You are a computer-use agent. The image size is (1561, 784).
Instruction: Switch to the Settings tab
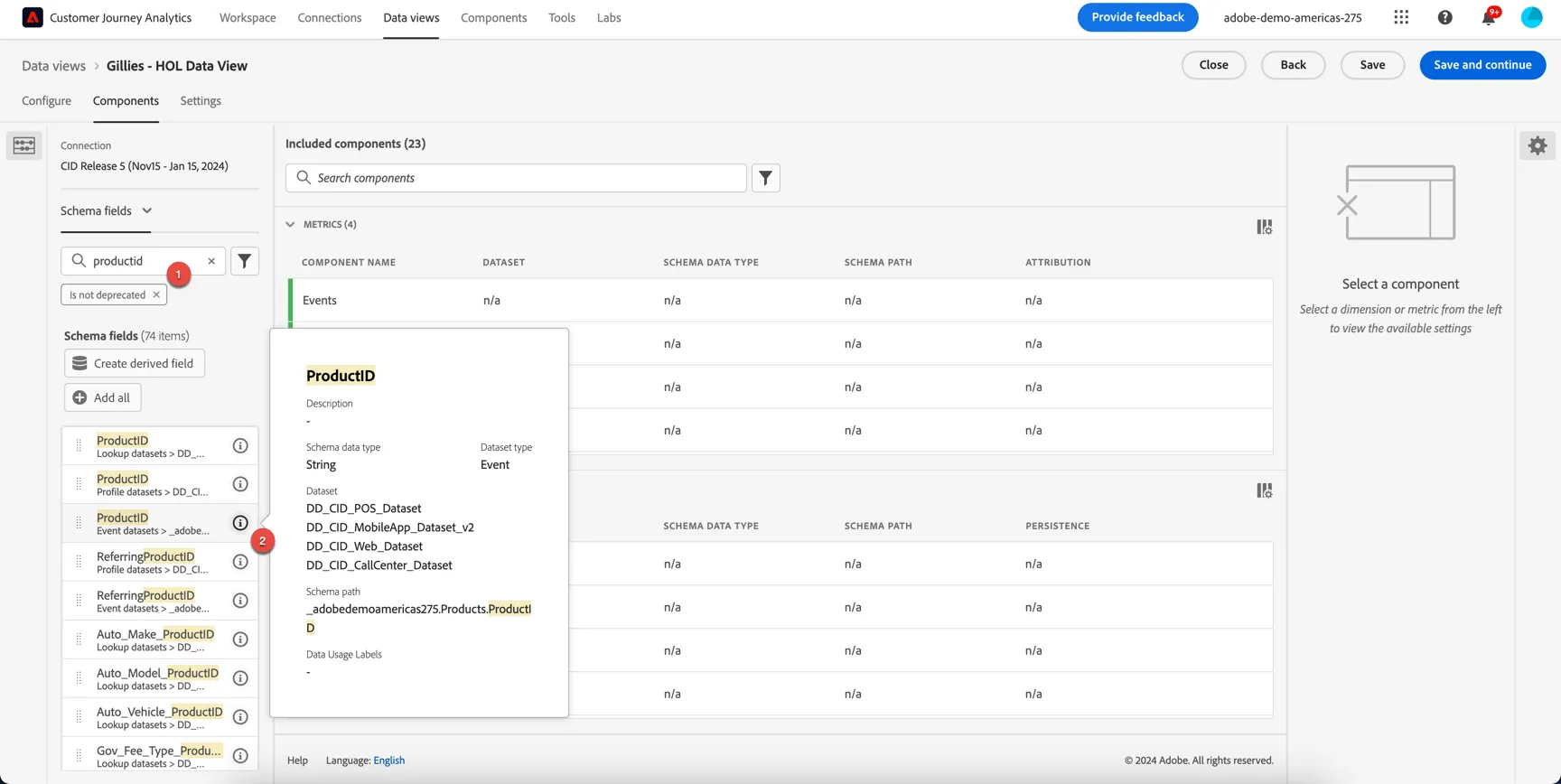pyautogui.click(x=201, y=100)
